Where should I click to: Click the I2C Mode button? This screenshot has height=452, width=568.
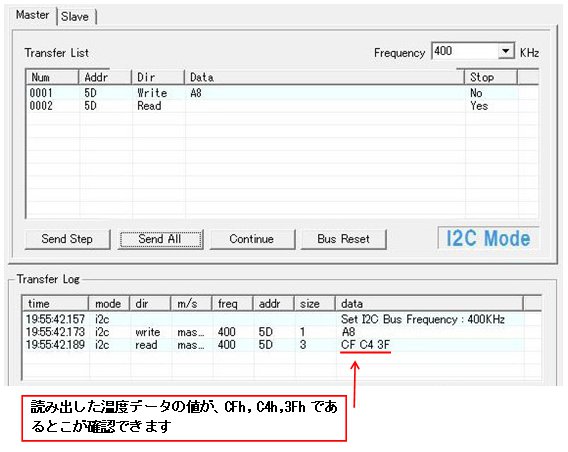click(x=488, y=238)
